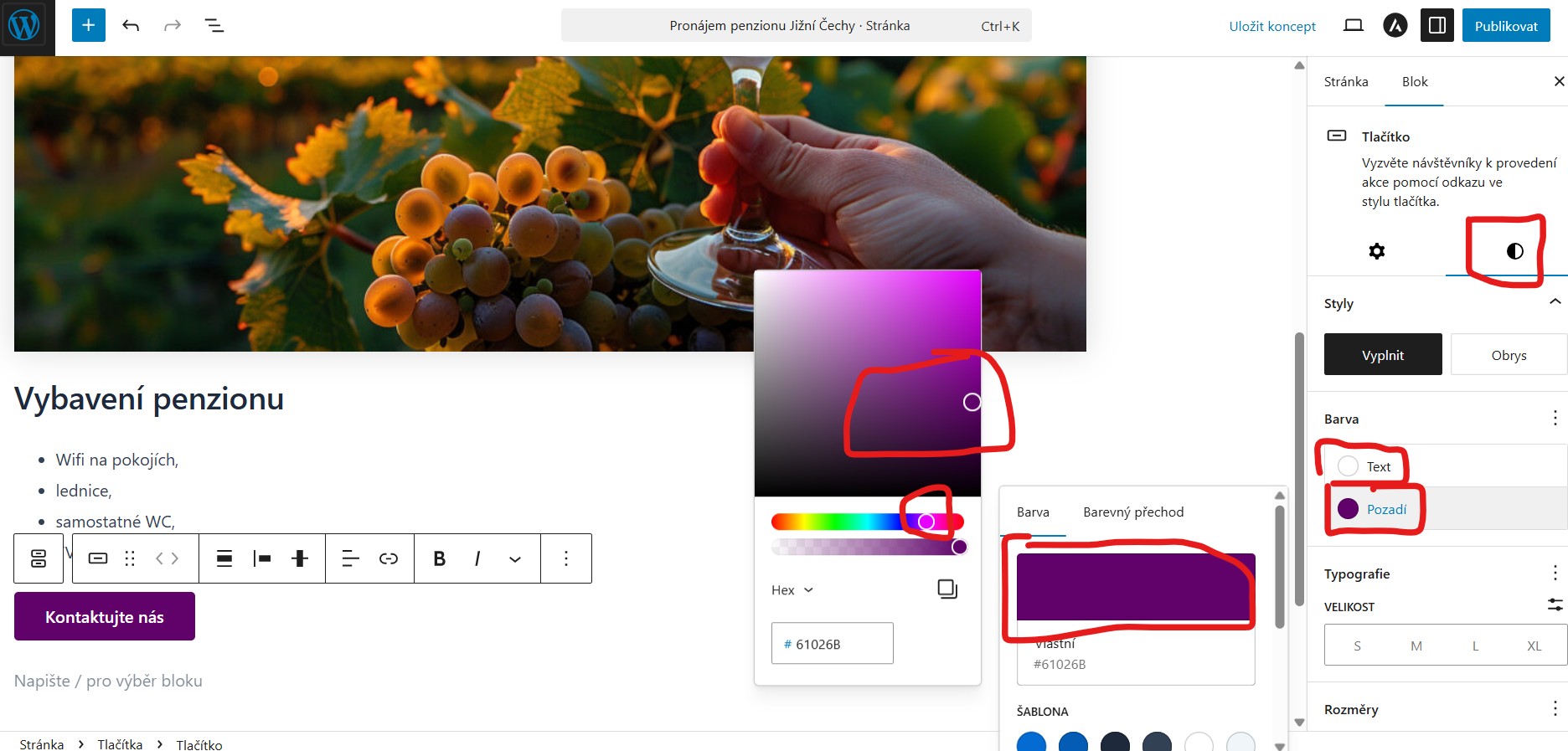Click the WordPress logo icon
The image size is (1568, 751).
[x=24, y=26]
